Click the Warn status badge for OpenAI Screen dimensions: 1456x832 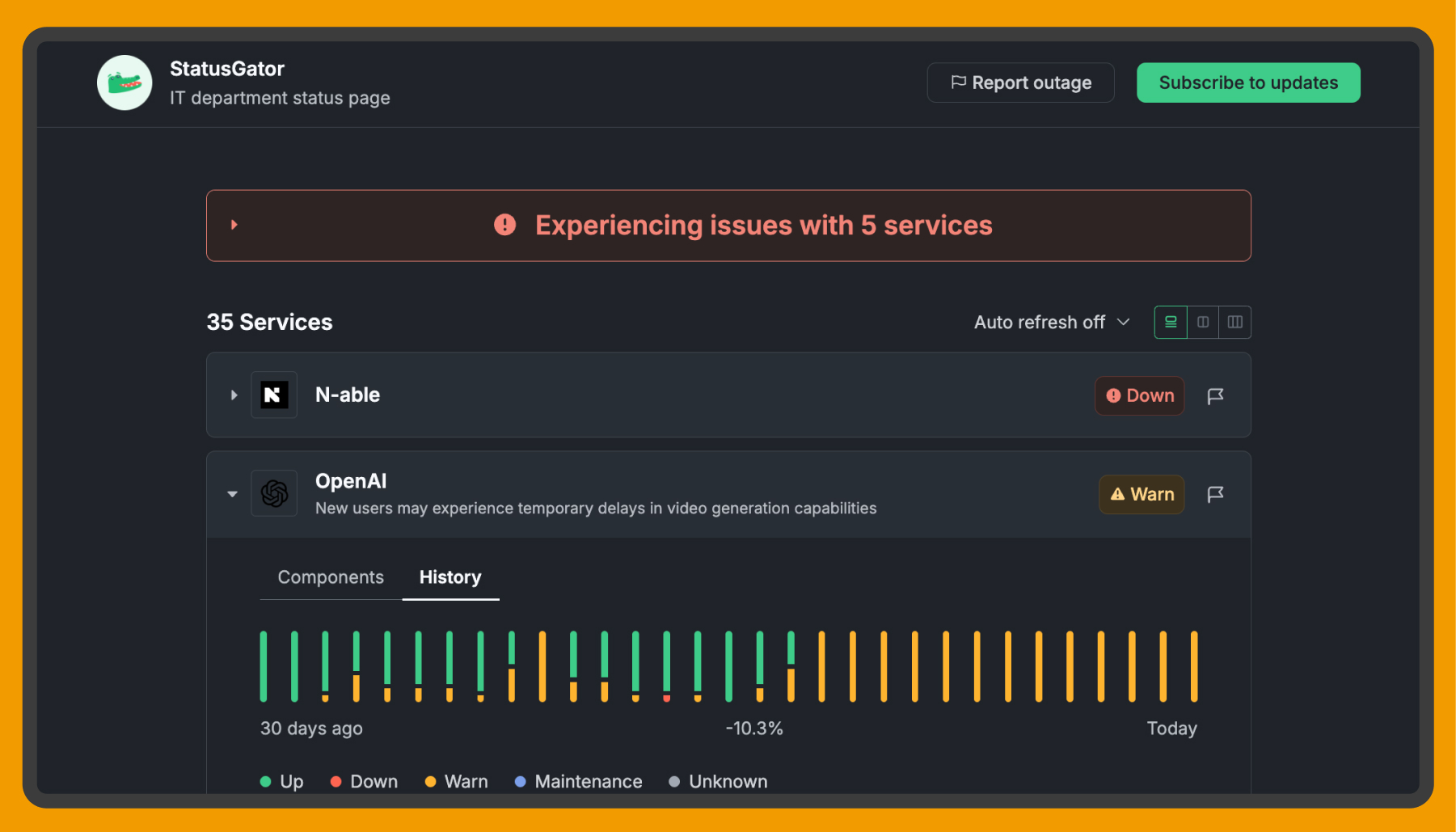(x=1142, y=494)
